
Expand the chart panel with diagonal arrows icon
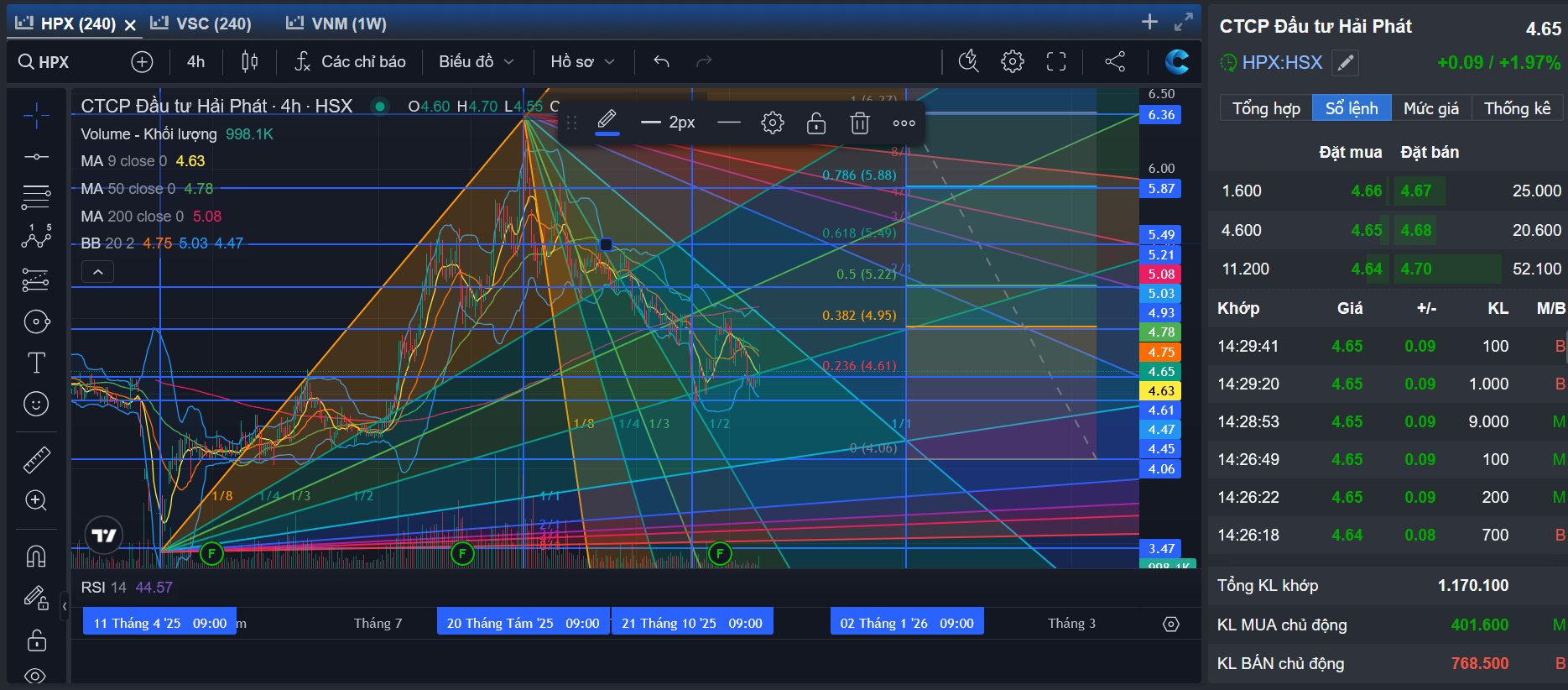1184,22
